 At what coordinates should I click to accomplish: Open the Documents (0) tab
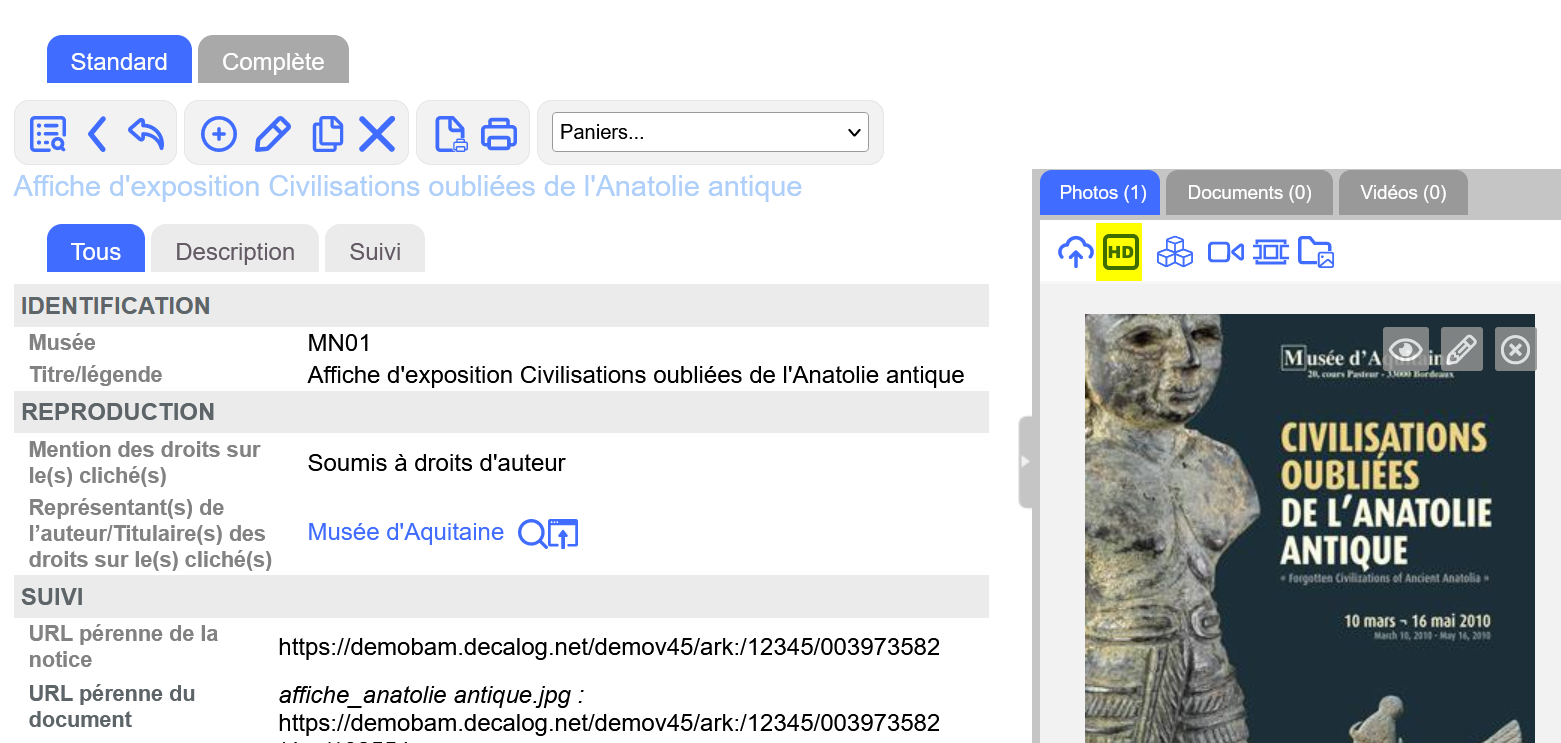[x=1249, y=192]
